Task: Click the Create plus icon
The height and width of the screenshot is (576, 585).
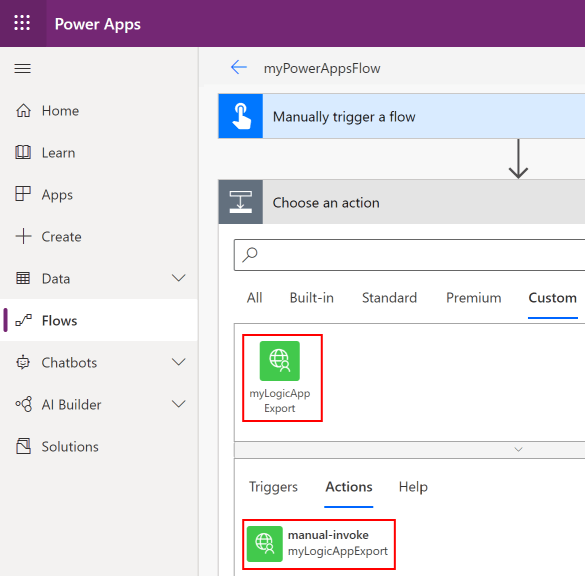Action: (x=23, y=236)
